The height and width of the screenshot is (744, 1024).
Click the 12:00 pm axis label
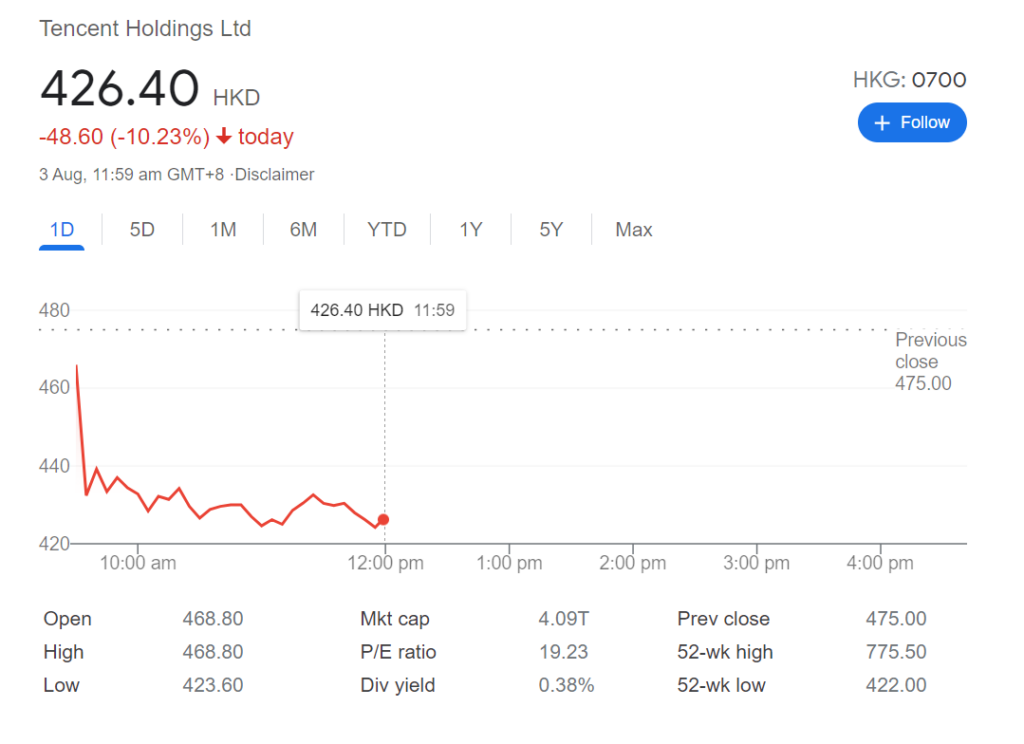point(385,563)
